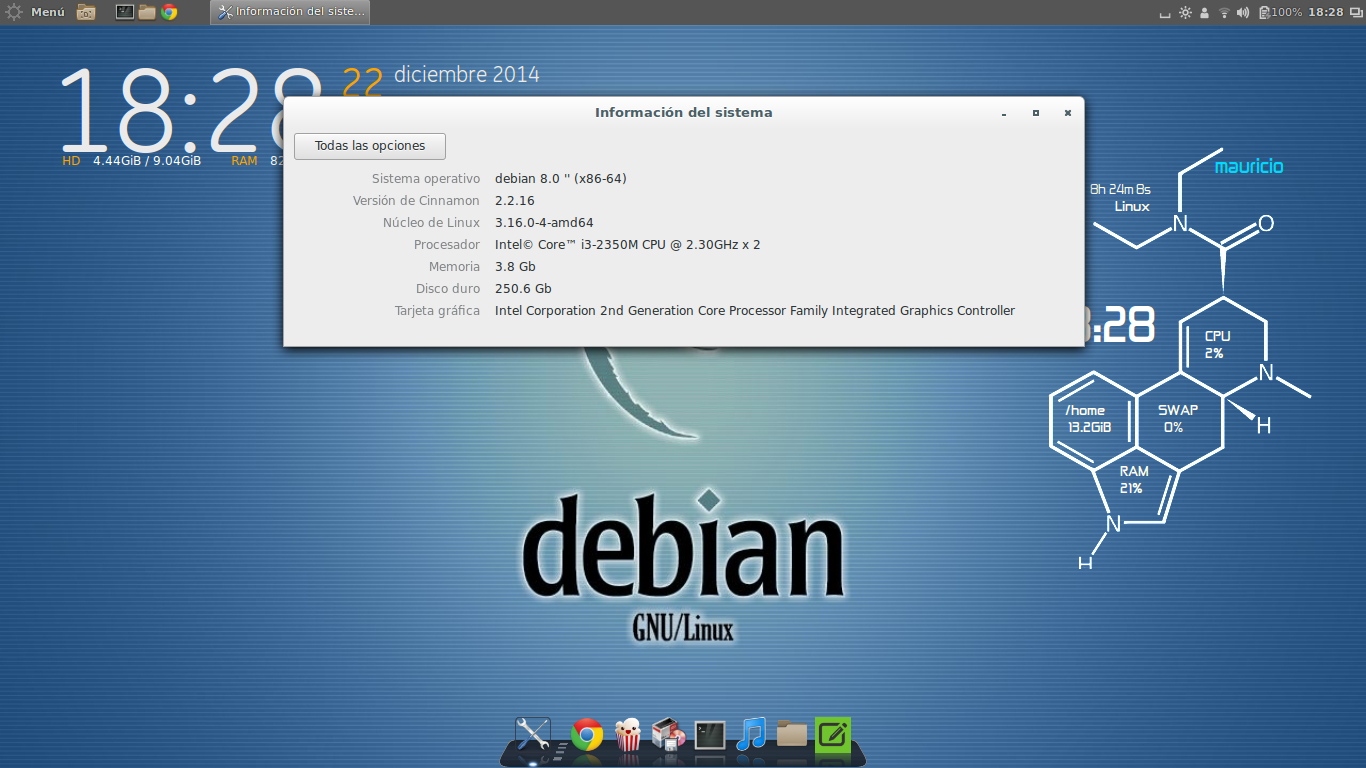The image size is (1366, 768).
Task: Adjust volume via the speaker tray icon
Action: 1242,13
